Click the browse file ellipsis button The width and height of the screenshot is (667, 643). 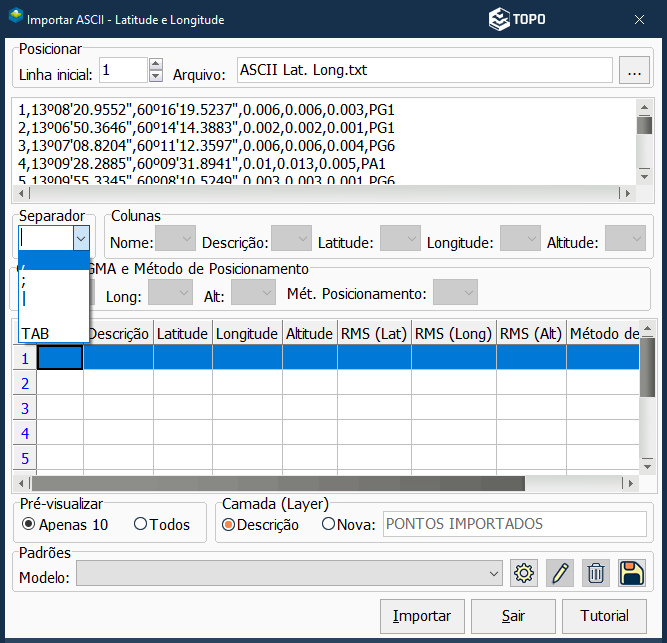pos(633,71)
